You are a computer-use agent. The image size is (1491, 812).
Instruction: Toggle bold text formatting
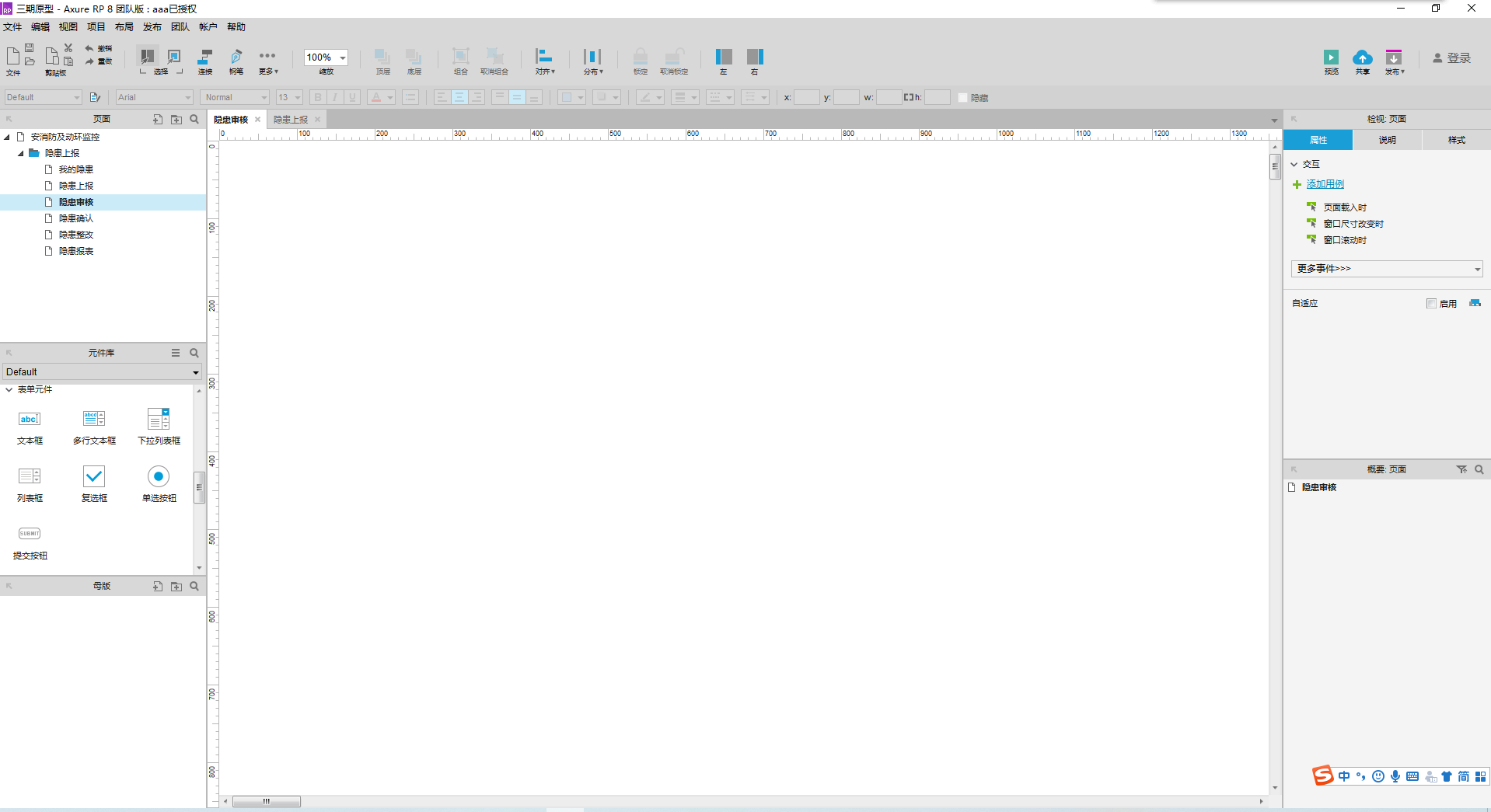pyautogui.click(x=317, y=97)
